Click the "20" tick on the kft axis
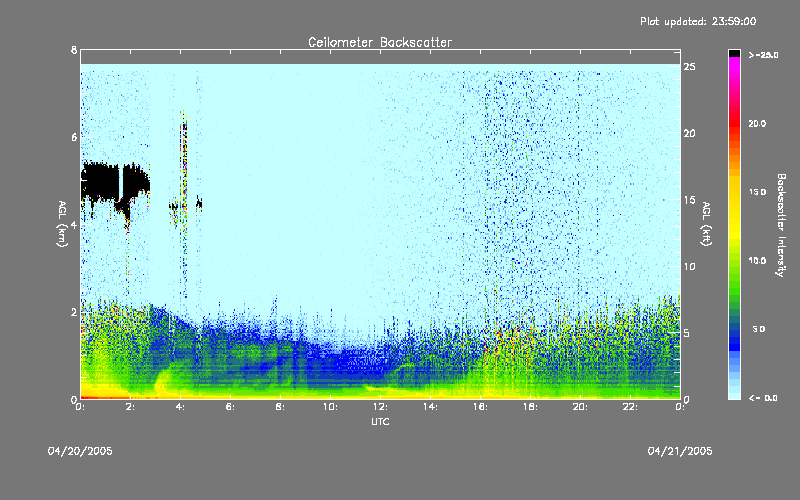This screenshot has width=800, height=500. pyautogui.click(x=690, y=133)
